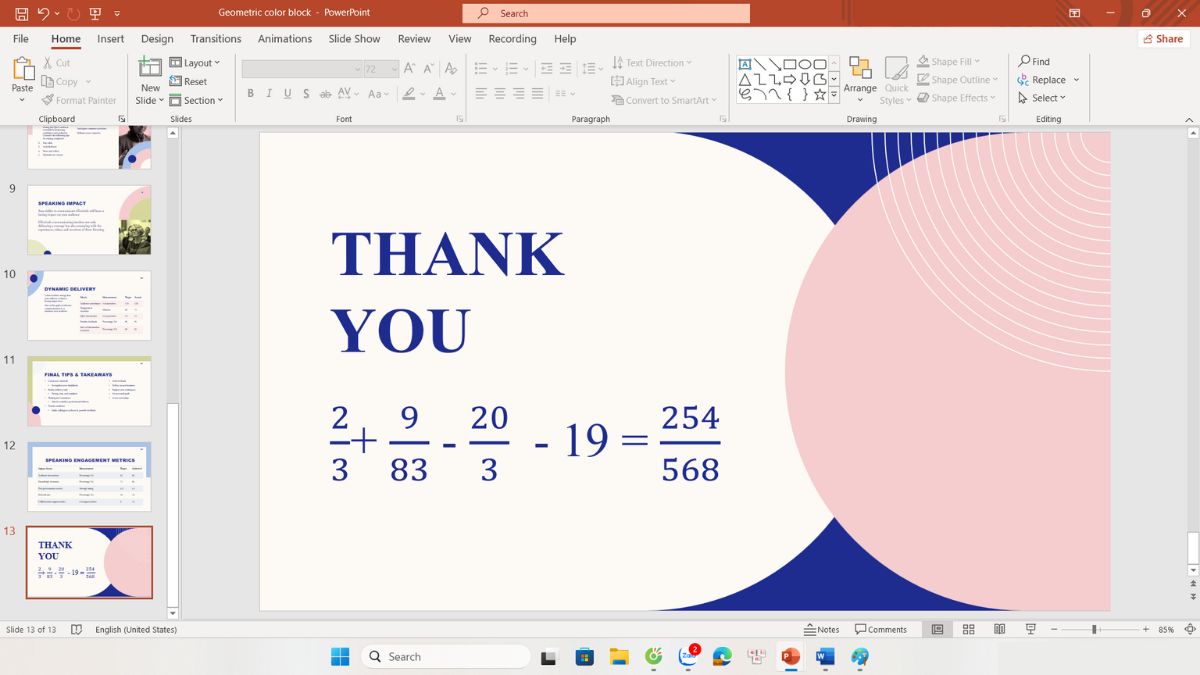This screenshot has width=1200, height=675.
Task: Click the Cut scissors button
Action: [x=56, y=62]
